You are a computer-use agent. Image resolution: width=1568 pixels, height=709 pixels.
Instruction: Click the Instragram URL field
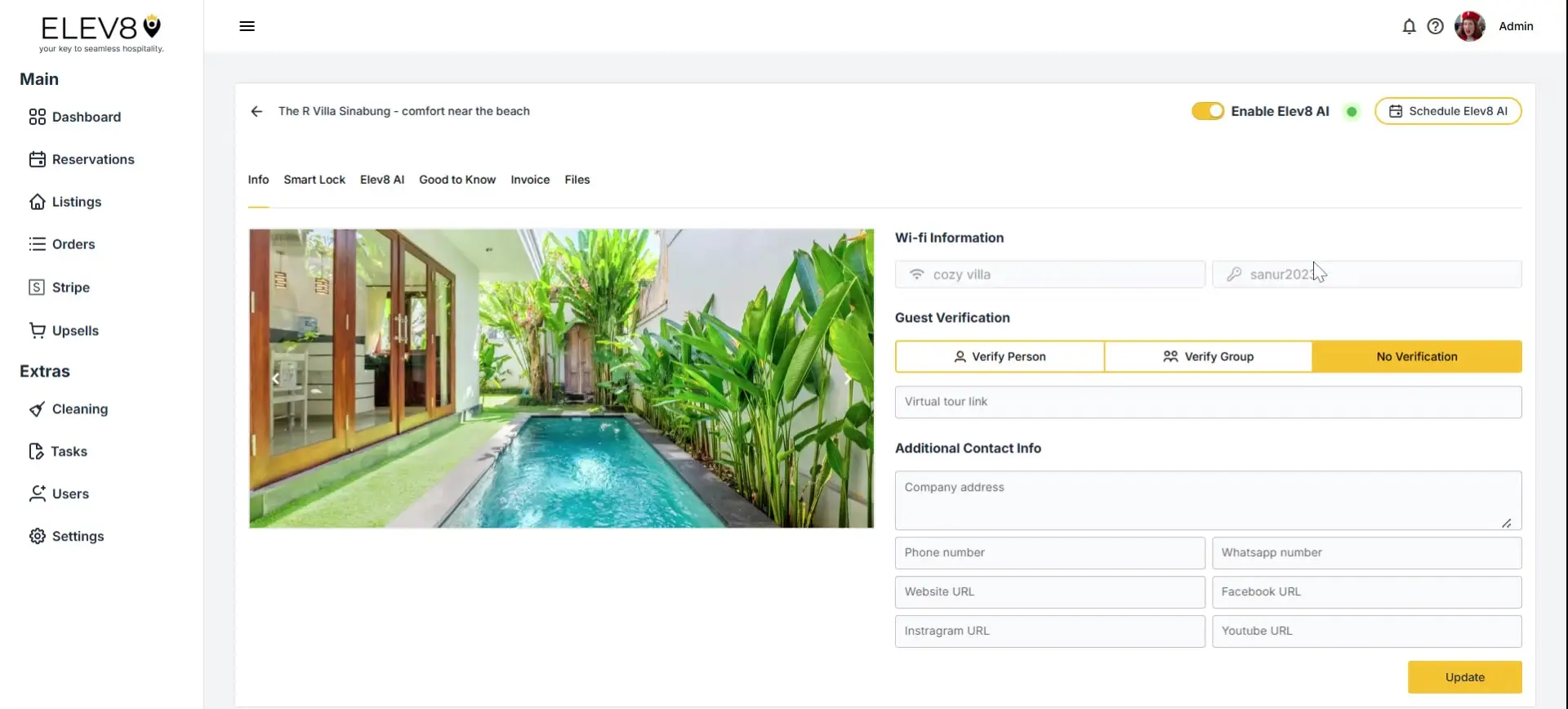pyautogui.click(x=1049, y=631)
